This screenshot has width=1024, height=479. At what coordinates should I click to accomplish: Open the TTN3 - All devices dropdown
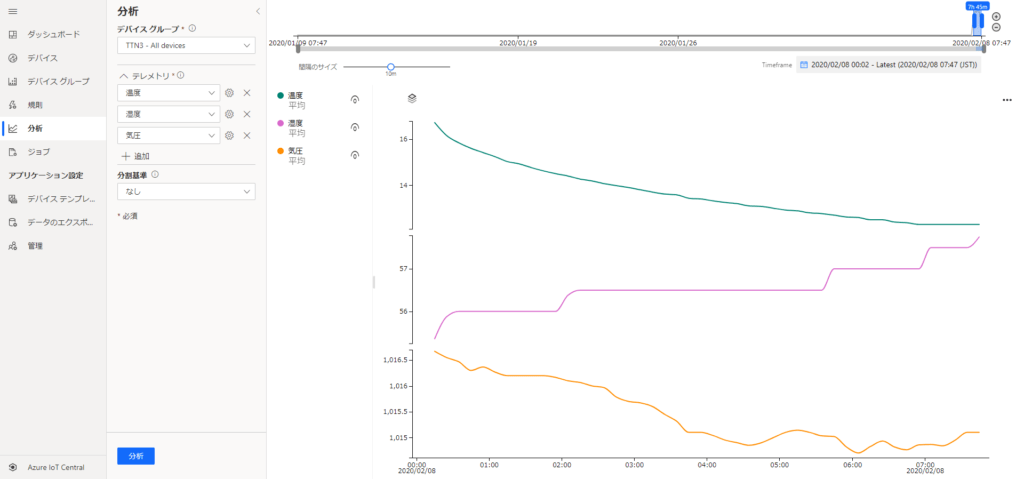[186, 45]
